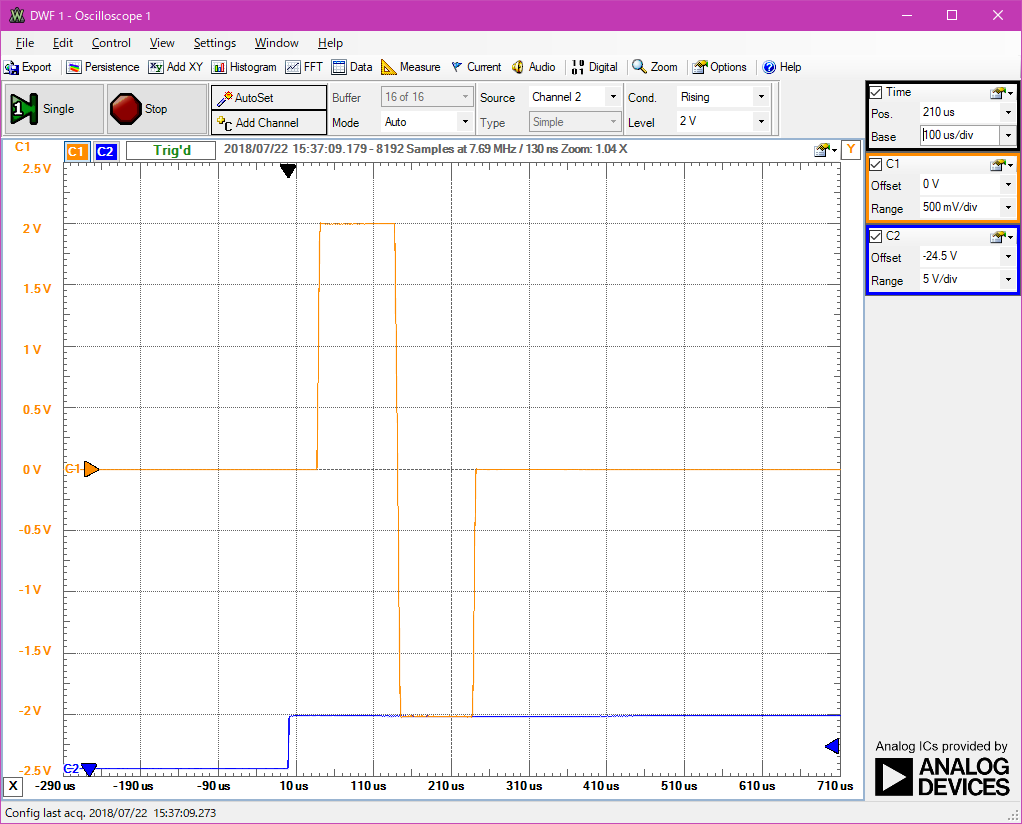Open the Persistence view
1022x824 pixels.
click(x=103, y=67)
